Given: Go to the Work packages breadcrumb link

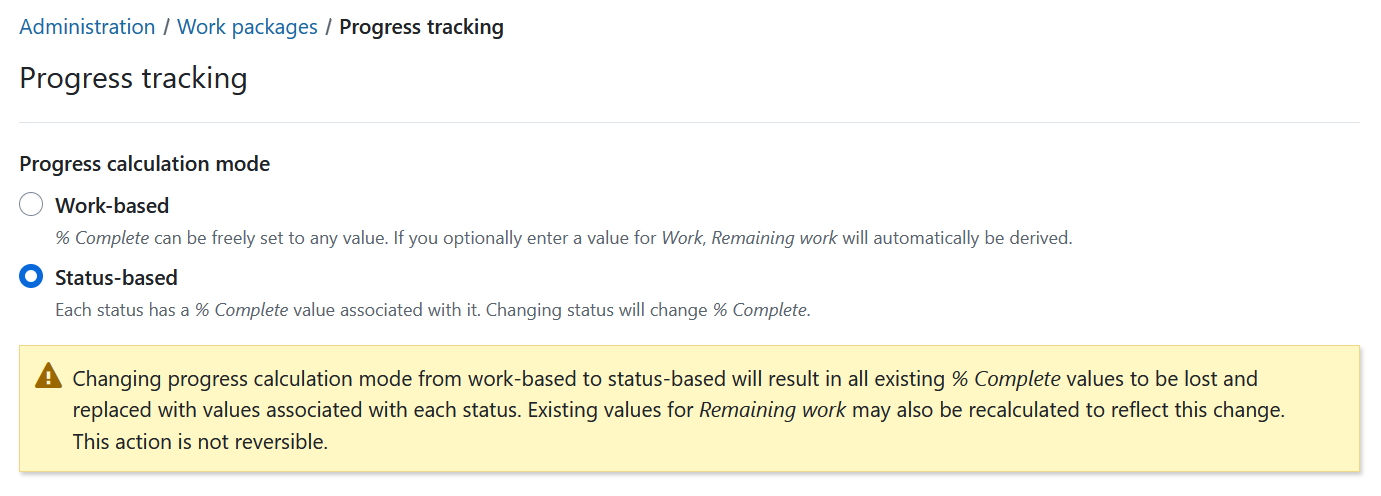Looking at the screenshot, I should [247, 27].
